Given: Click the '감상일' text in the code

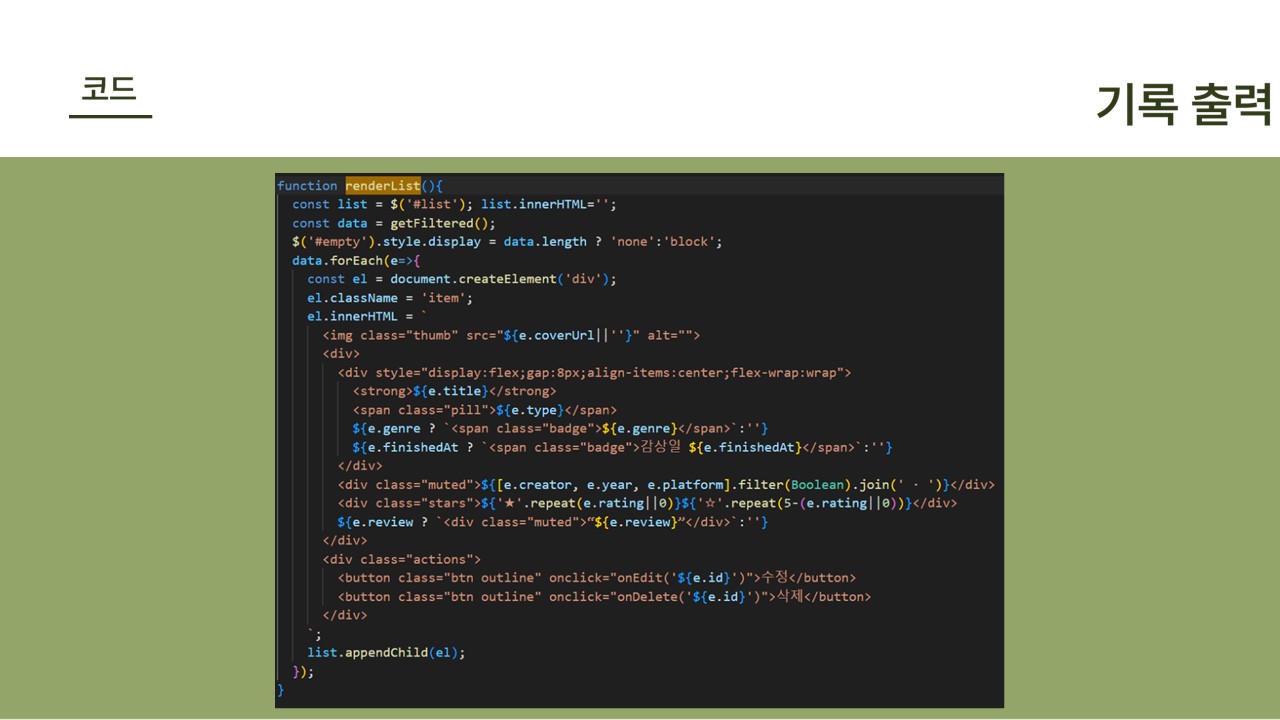Looking at the screenshot, I should (x=661, y=447).
